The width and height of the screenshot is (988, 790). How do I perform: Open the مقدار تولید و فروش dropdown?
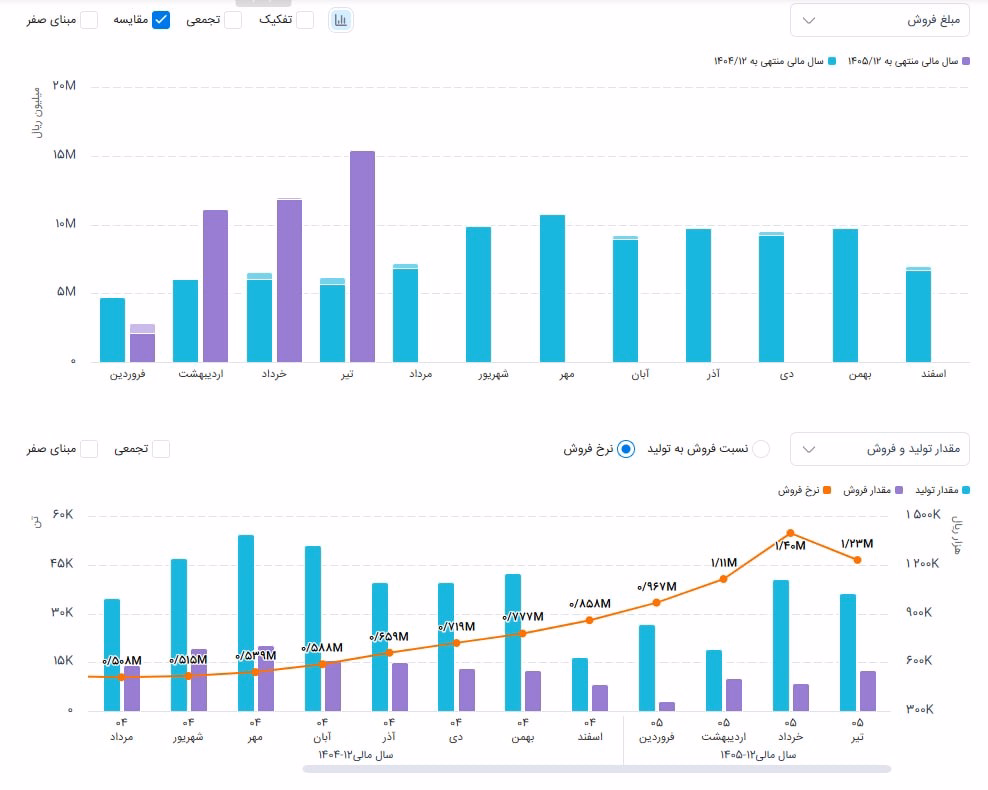(x=880, y=449)
